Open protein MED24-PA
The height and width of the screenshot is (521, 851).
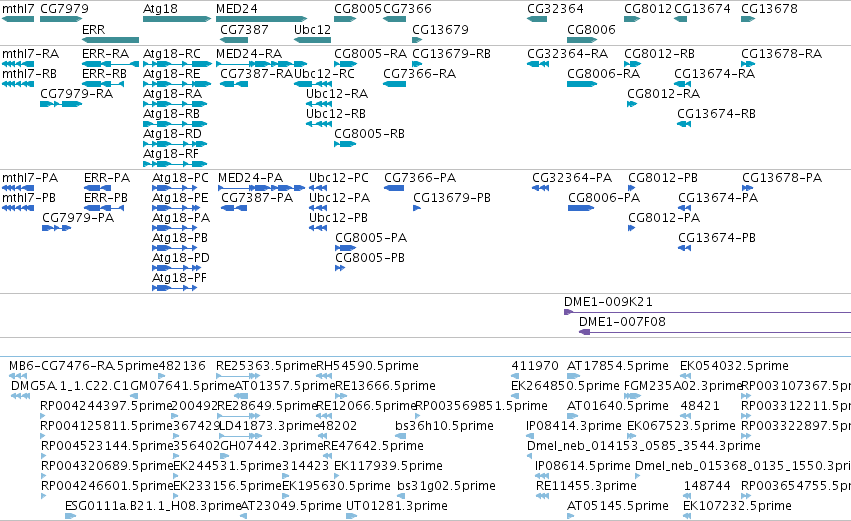[x=251, y=178]
